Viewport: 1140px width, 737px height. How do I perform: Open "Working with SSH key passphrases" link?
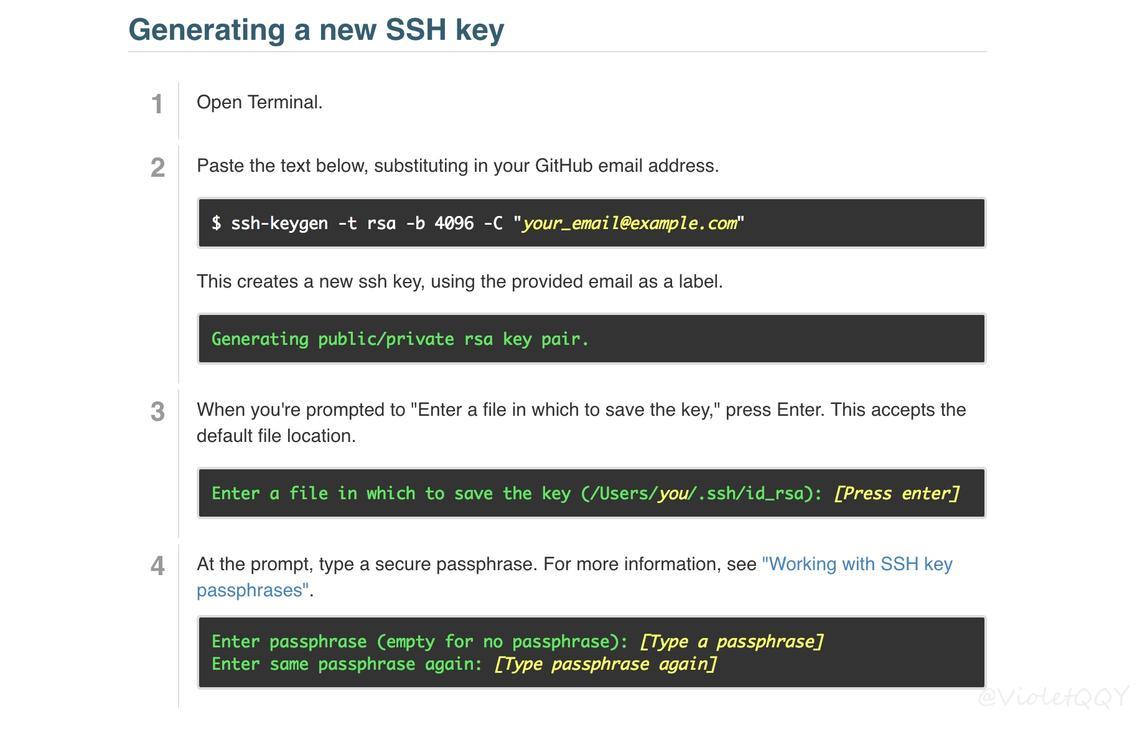point(857,564)
